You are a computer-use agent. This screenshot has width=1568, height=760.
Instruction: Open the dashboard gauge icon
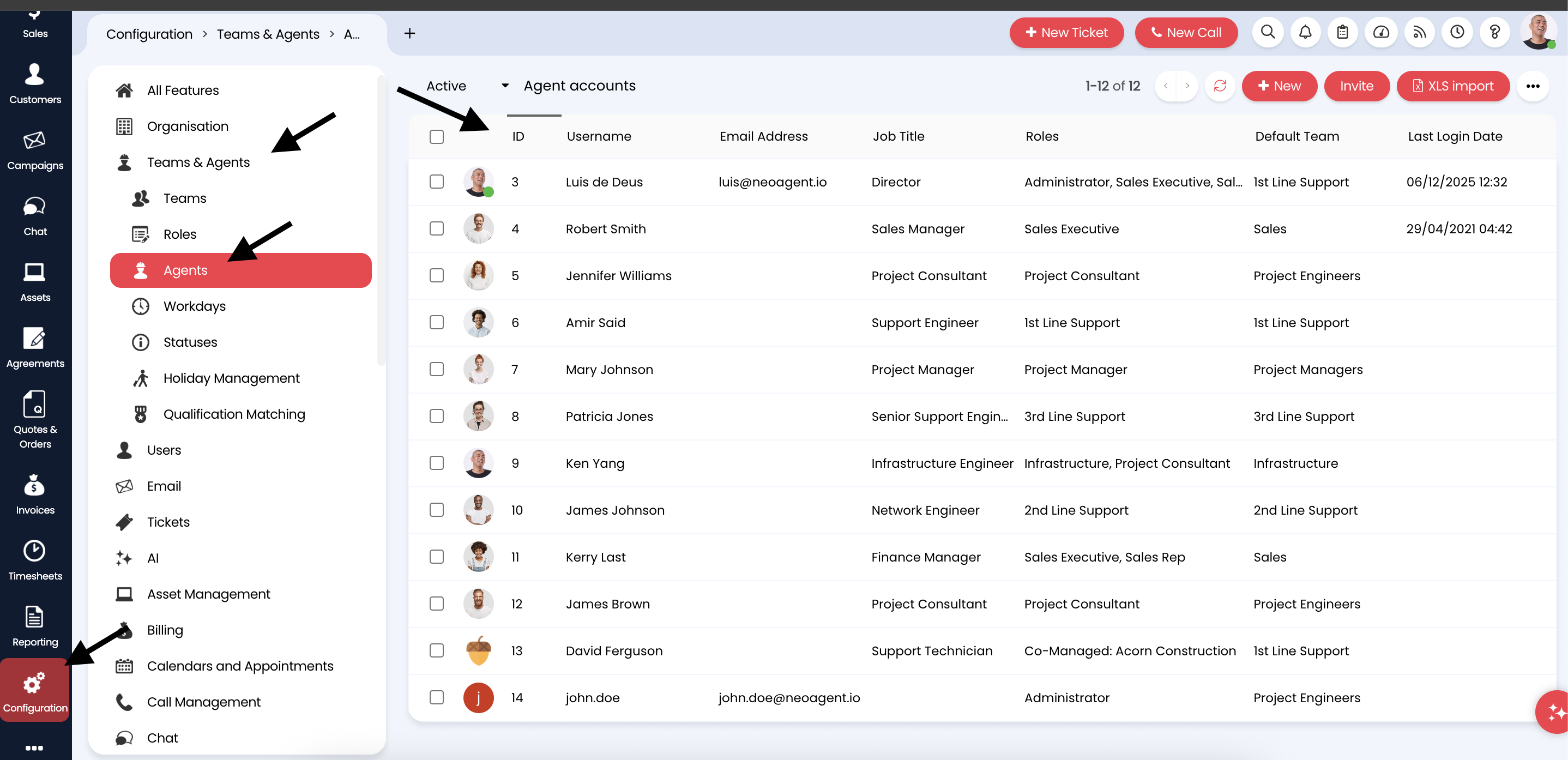pyautogui.click(x=1381, y=32)
